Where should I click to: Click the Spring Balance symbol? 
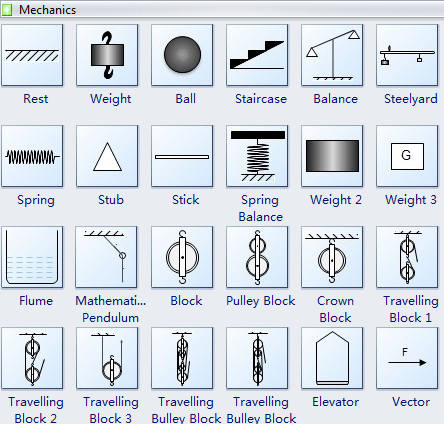(257, 156)
